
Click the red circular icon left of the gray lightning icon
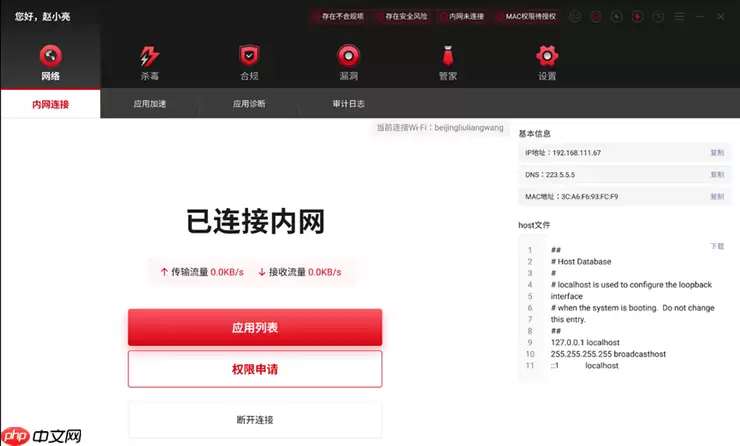pos(596,17)
